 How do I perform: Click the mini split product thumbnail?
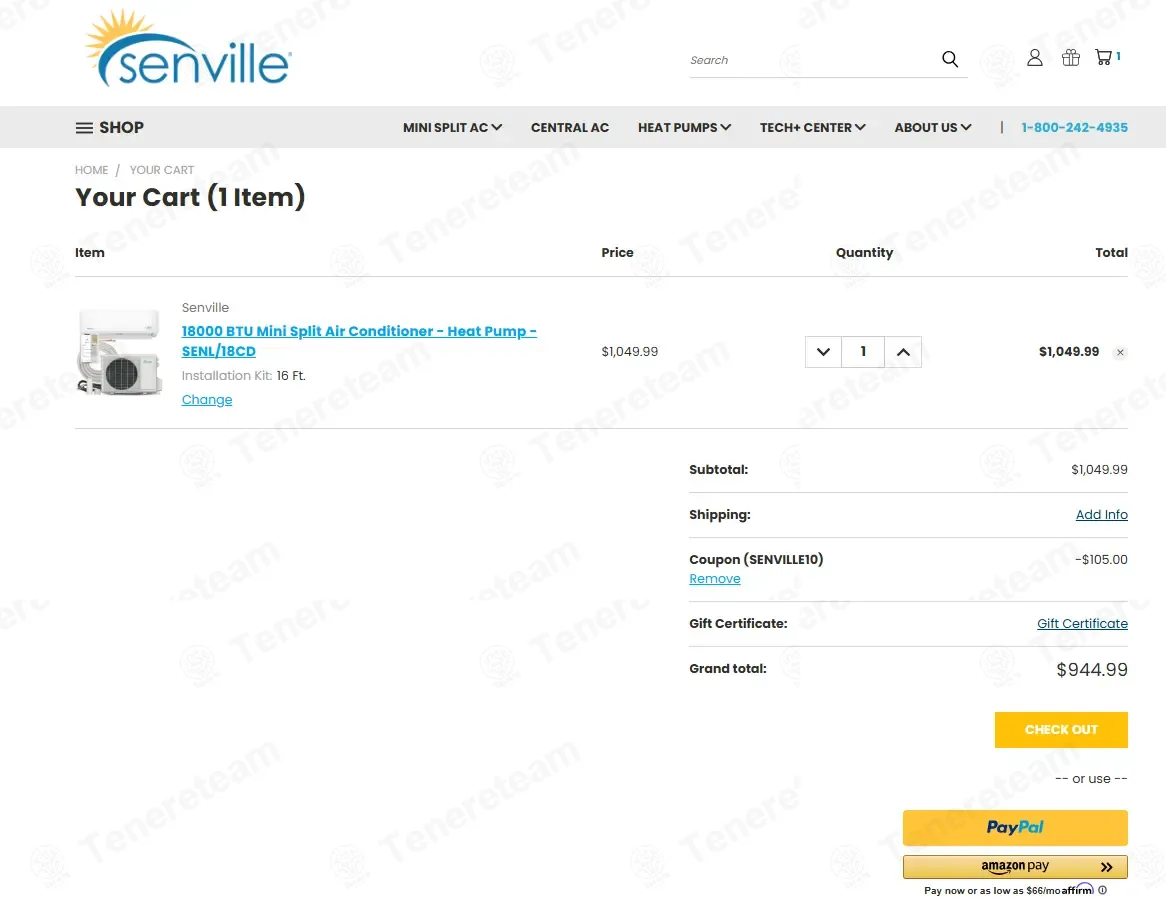(120, 352)
